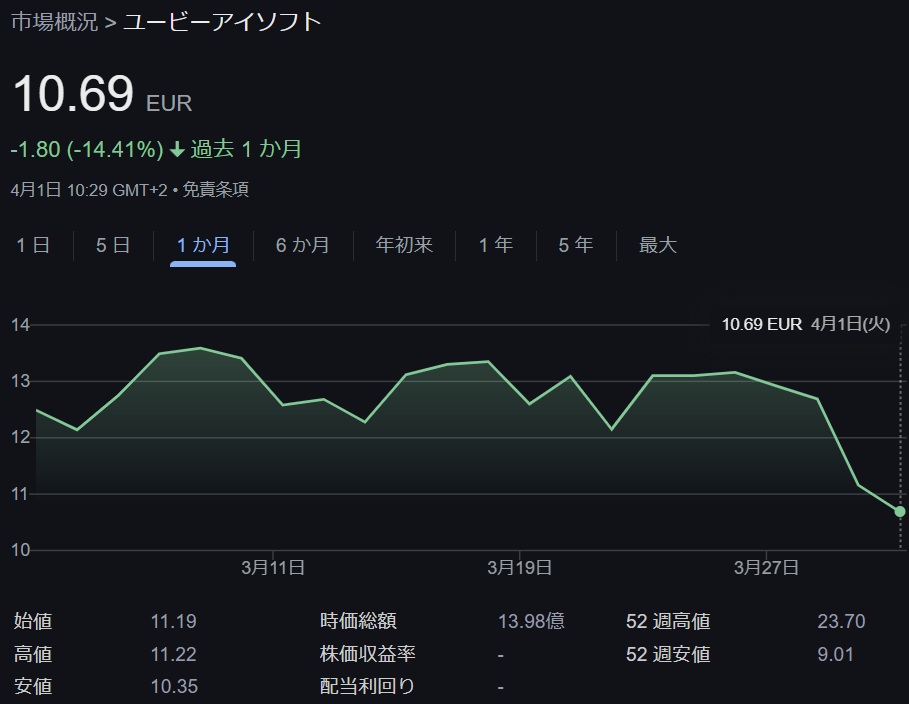Image resolution: width=909 pixels, height=704 pixels.
Task: Click the y-axis label 10
Action: pyautogui.click(x=20, y=550)
